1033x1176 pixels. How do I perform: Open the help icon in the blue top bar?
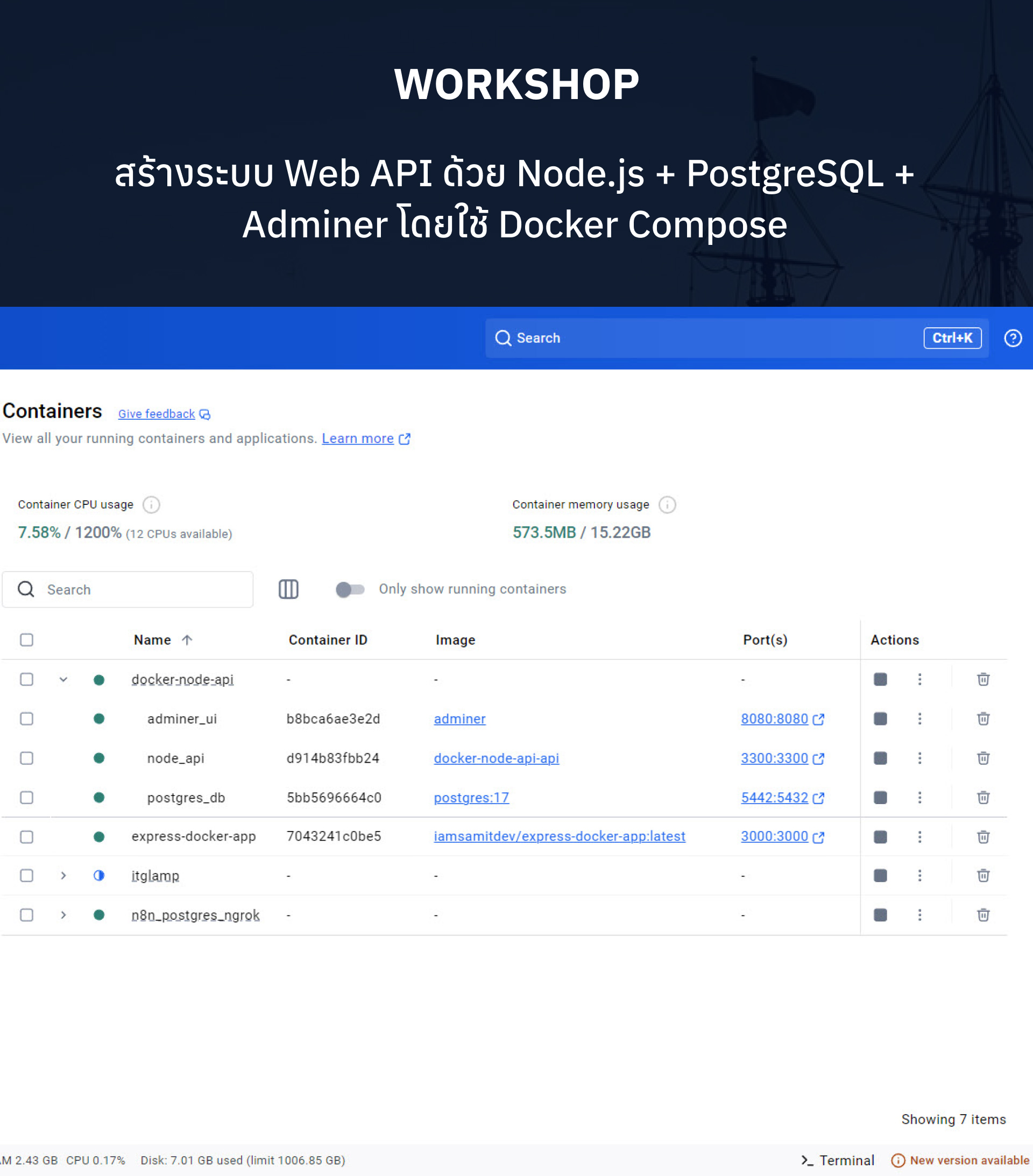1013,339
